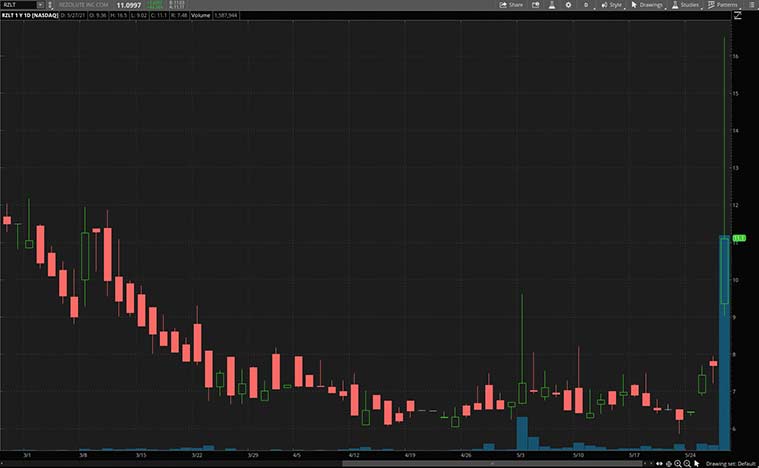Open the Patterns dropdown
759x468 pixels.
coord(722,5)
